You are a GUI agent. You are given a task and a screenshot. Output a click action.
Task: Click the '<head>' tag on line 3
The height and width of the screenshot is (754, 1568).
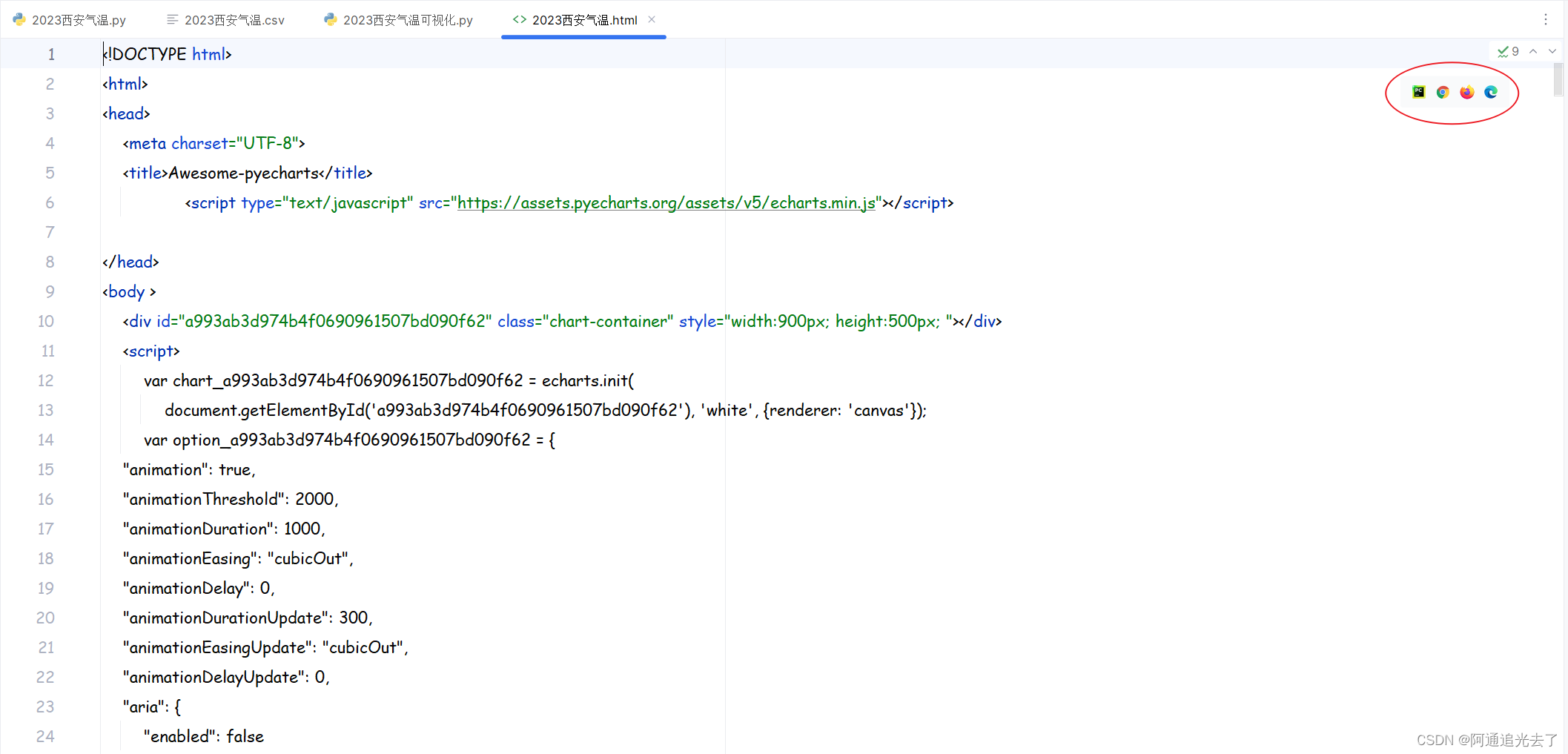click(126, 114)
